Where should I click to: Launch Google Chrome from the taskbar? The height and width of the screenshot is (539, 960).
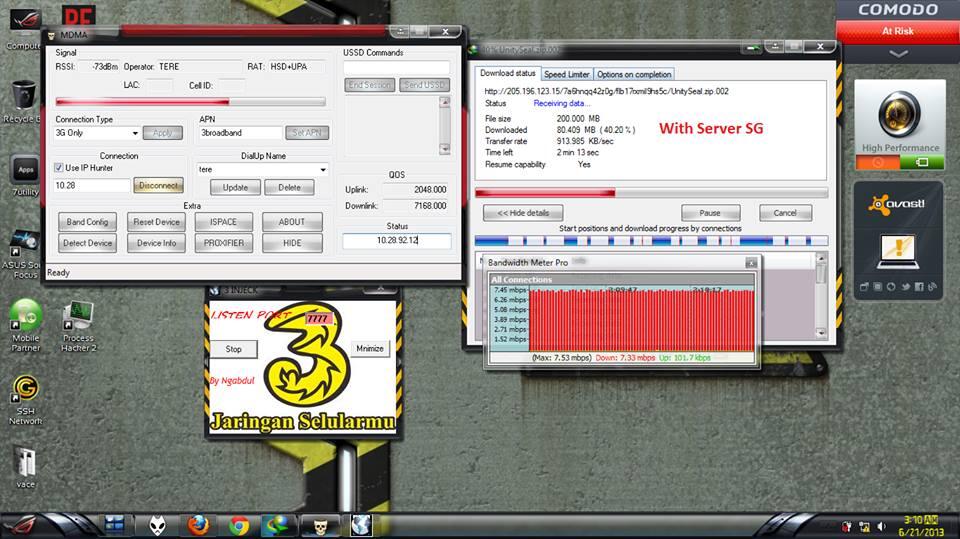pyautogui.click(x=239, y=526)
